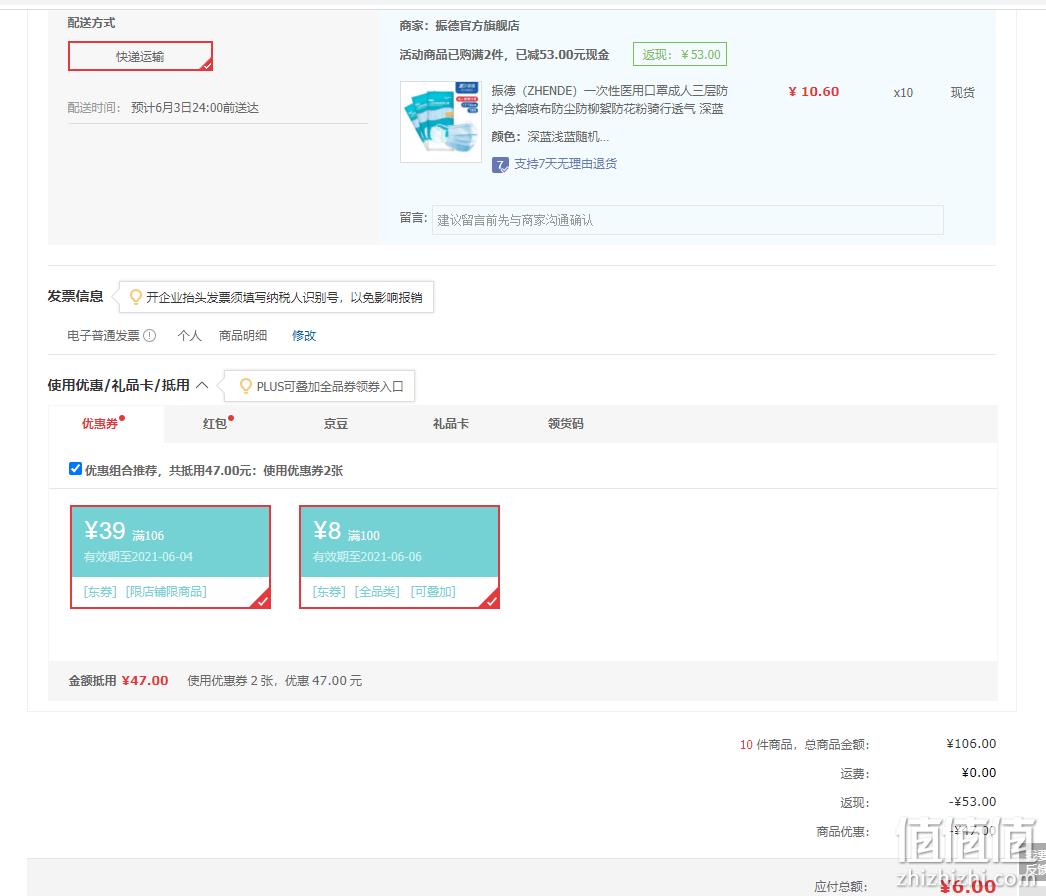1046x896 pixels.
Task: Click the 运费 ¥0.00 value
Action: click(x=979, y=773)
